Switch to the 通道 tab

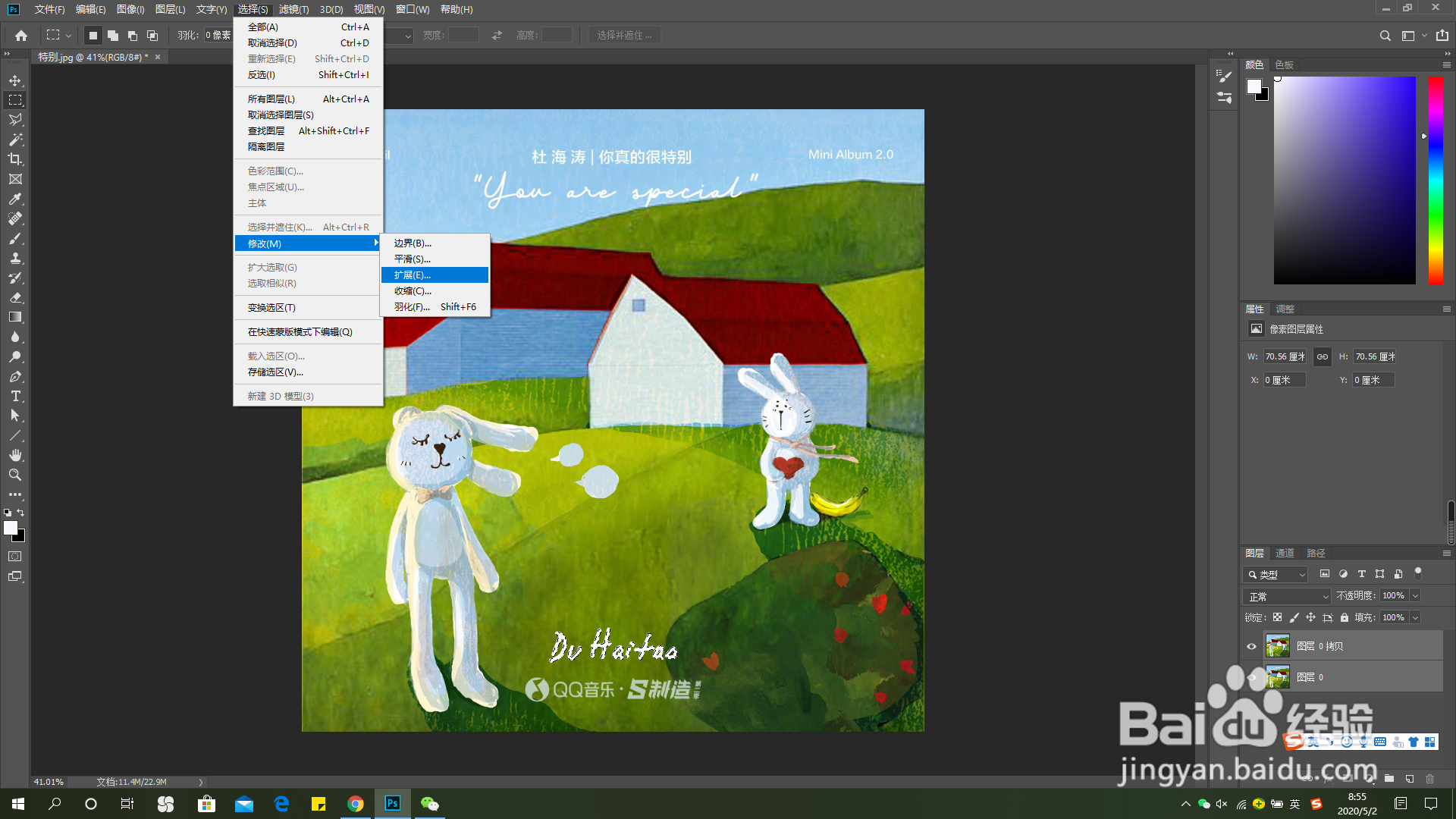pyautogui.click(x=1285, y=554)
